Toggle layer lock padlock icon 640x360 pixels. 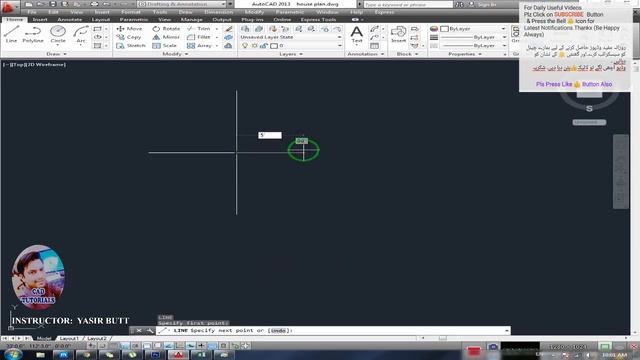click(x=264, y=46)
